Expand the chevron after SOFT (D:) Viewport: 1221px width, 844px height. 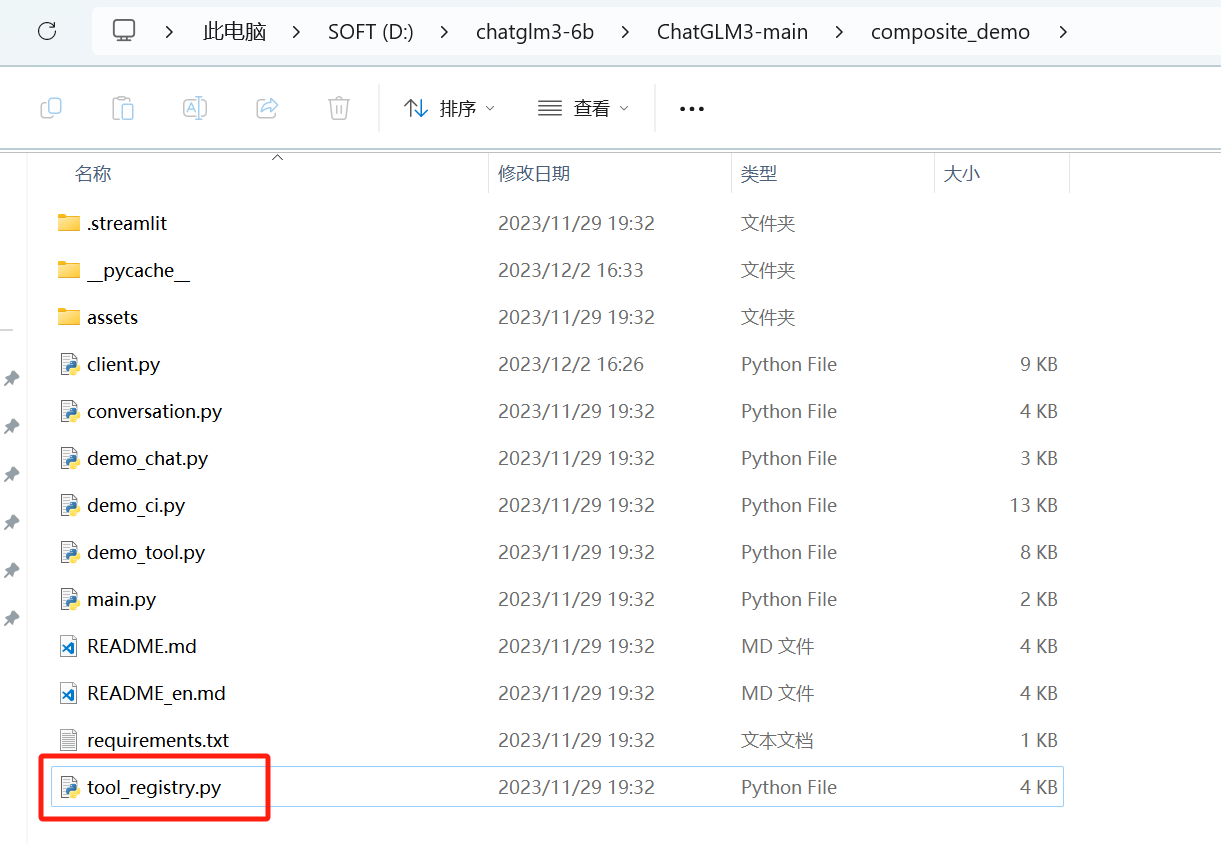coord(444,32)
